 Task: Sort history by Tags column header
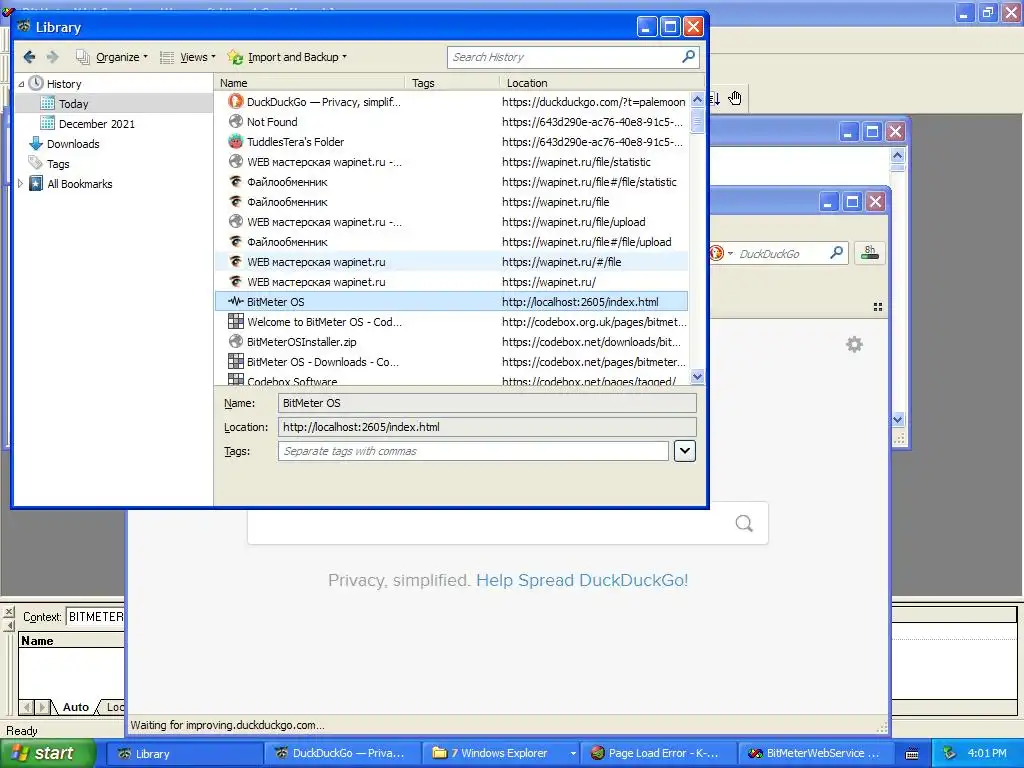(x=452, y=83)
